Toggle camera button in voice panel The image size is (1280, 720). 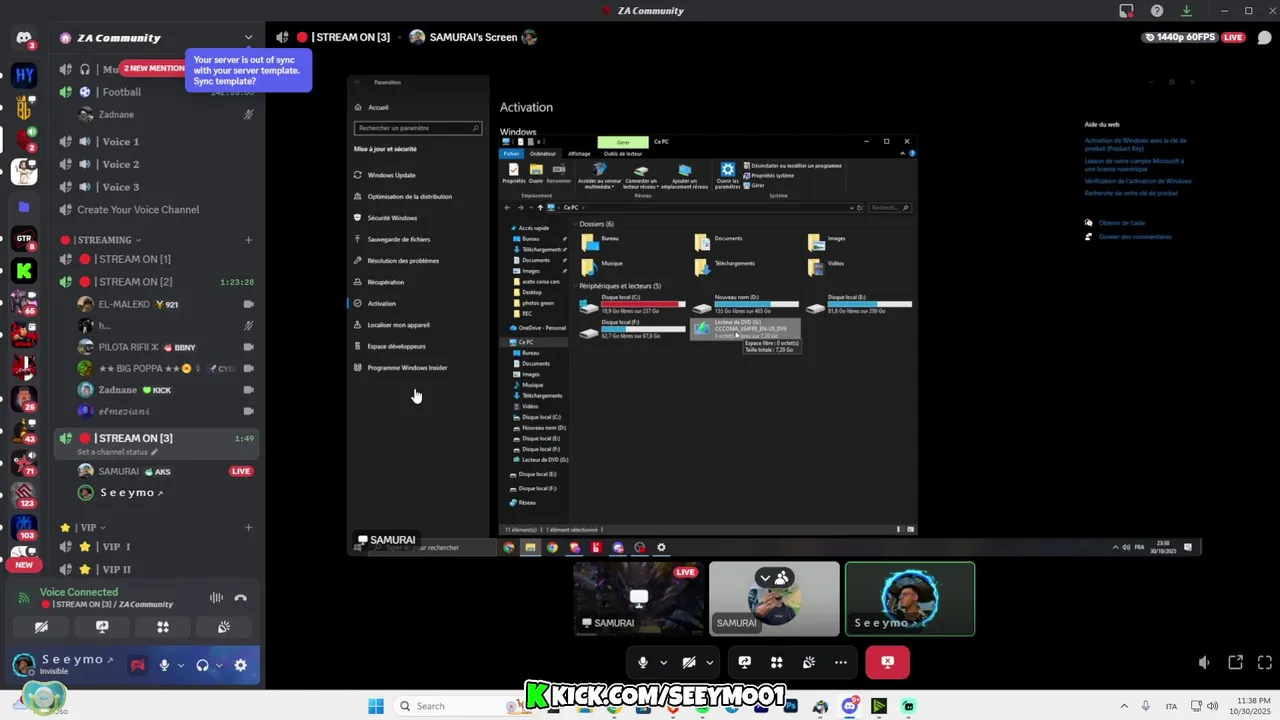coord(41,627)
